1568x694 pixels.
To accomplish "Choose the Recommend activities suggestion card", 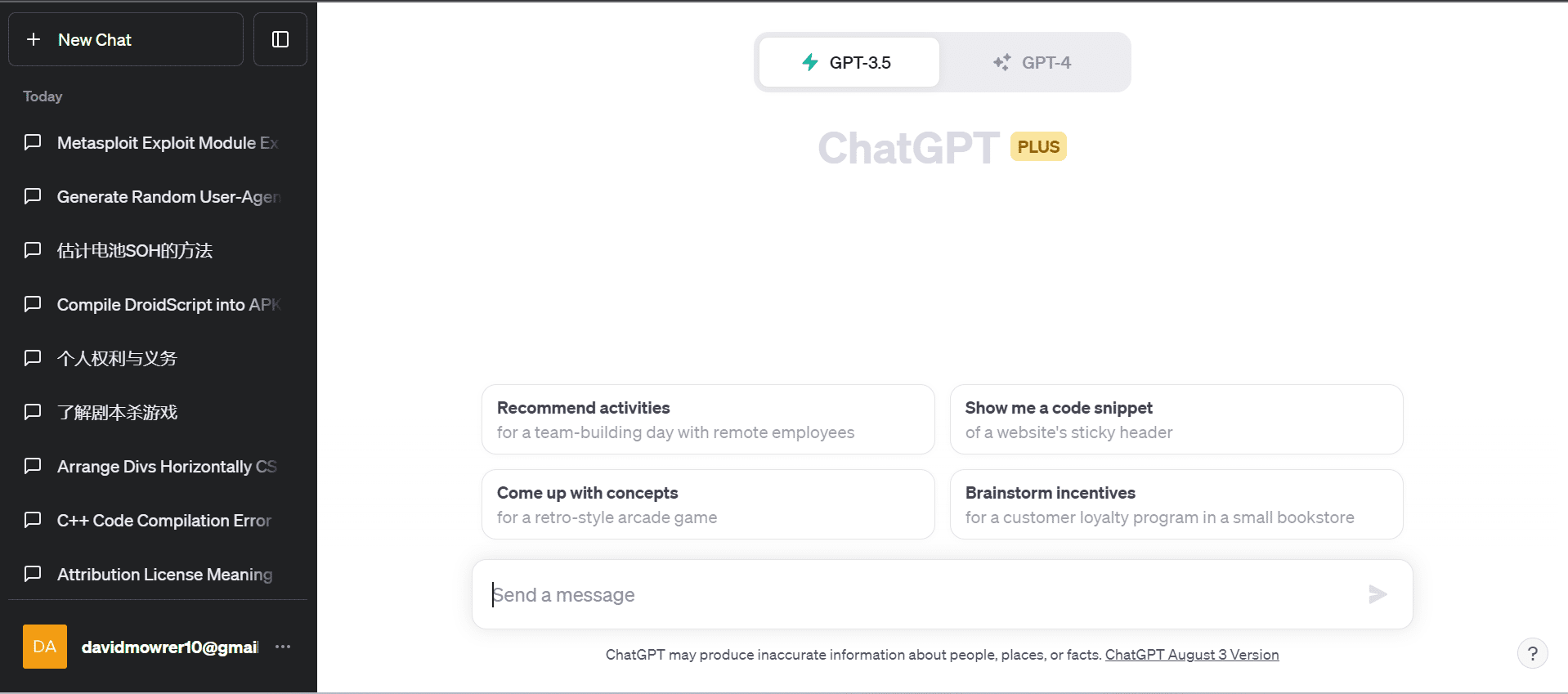I will (707, 419).
